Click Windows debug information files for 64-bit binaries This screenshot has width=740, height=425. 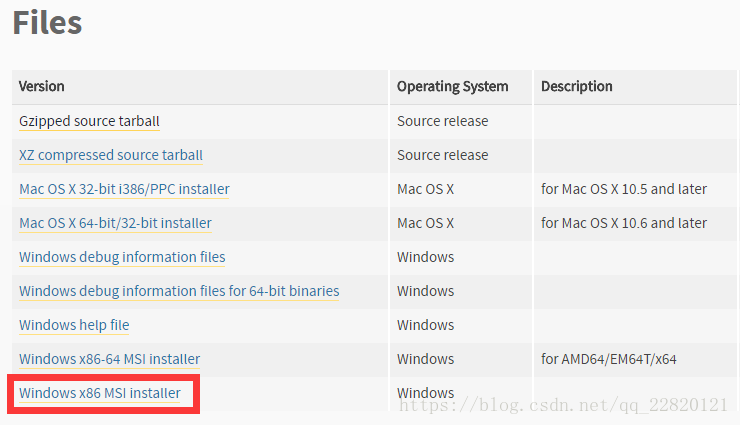179,291
